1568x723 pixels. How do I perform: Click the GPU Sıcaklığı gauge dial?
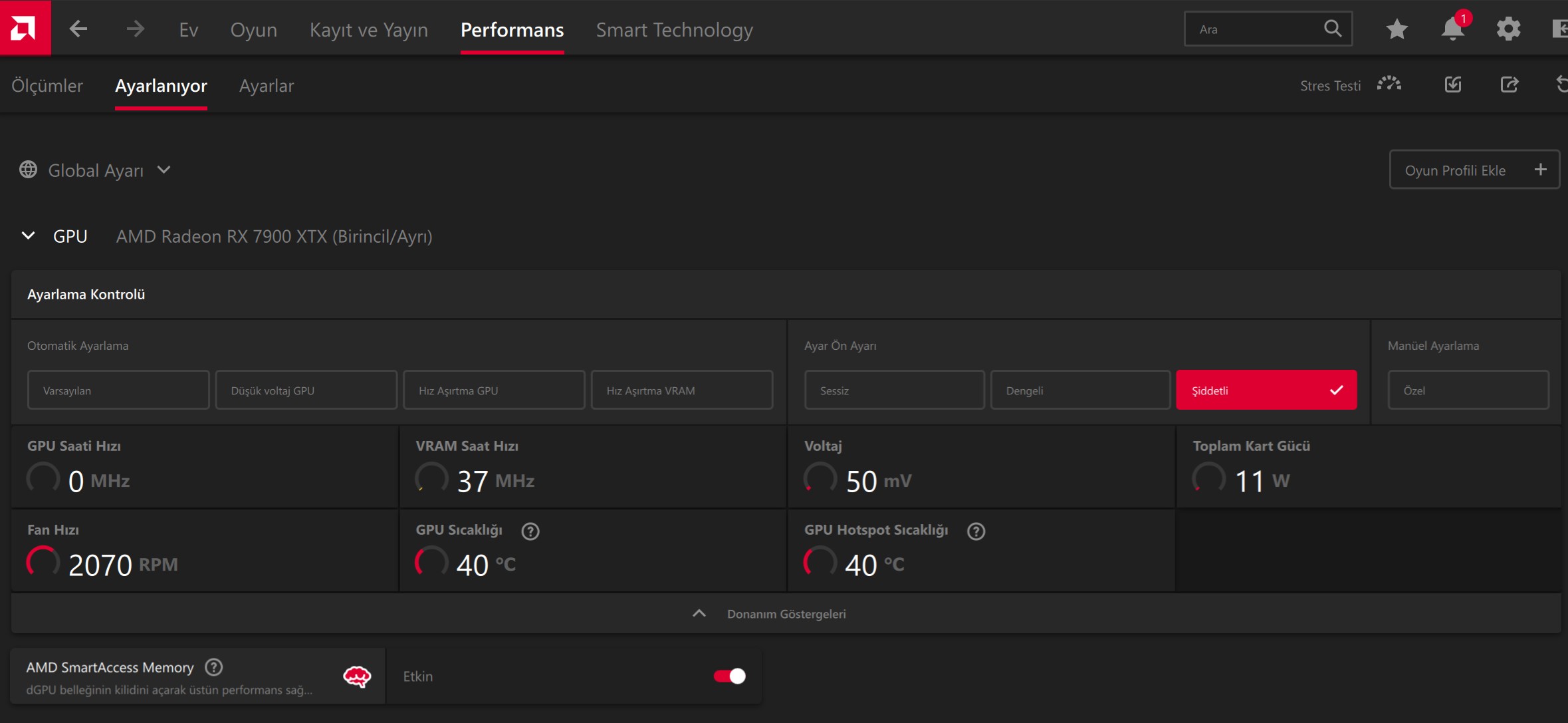[x=431, y=562]
